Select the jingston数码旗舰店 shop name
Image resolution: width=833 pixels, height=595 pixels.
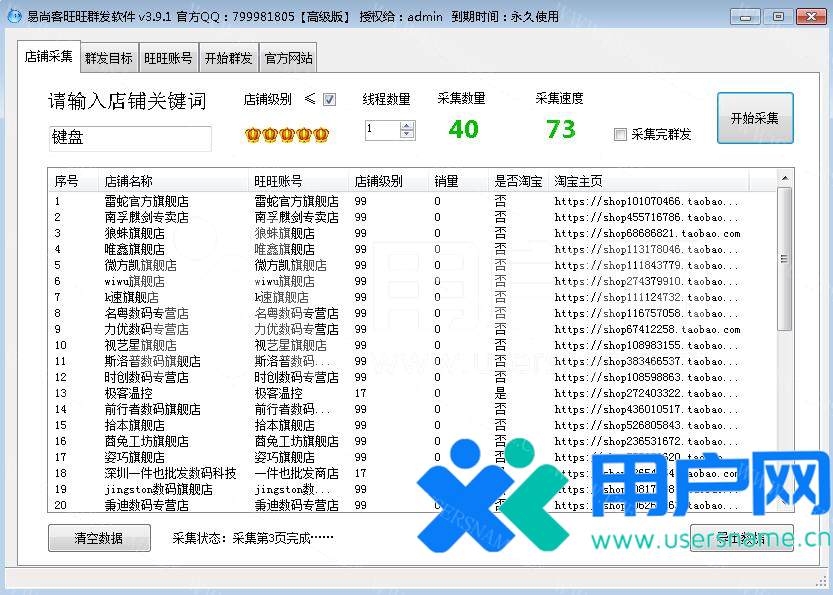pyautogui.click(x=158, y=489)
